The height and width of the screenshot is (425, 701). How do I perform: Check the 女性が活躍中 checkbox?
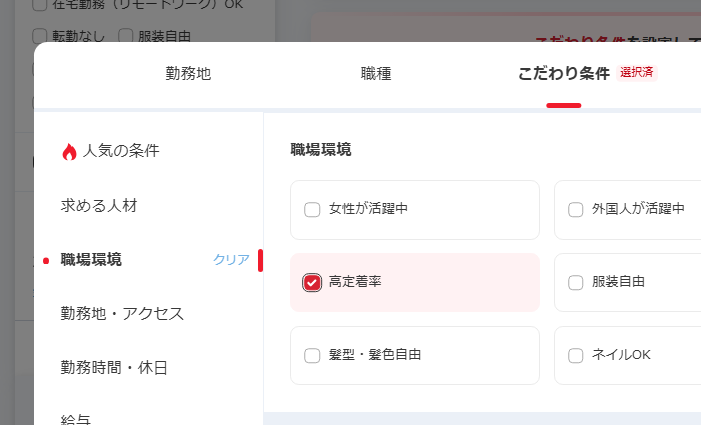coord(312,210)
